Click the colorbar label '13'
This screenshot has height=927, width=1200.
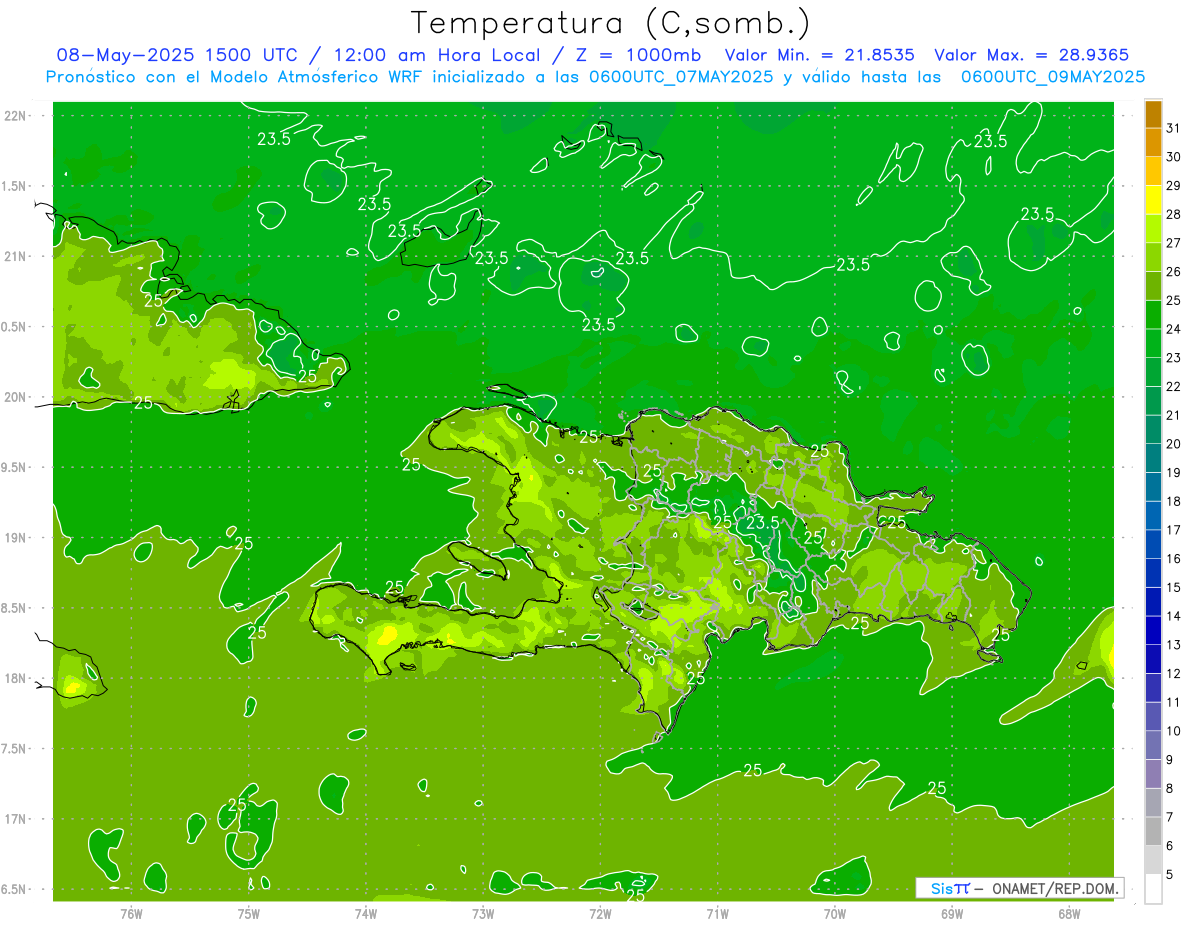coord(1174,645)
